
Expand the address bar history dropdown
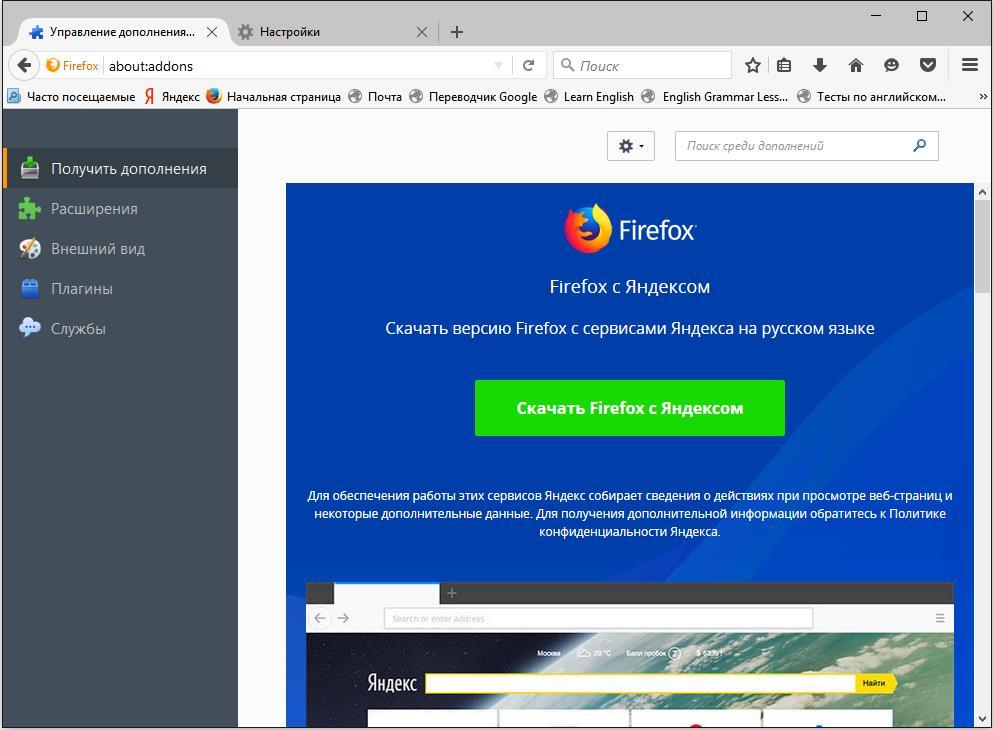[498, 66]
